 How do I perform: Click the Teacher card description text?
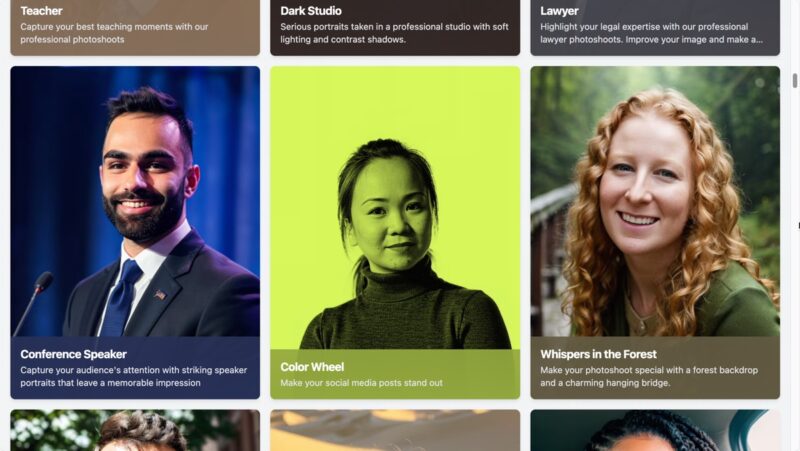[x=114, y=33]
